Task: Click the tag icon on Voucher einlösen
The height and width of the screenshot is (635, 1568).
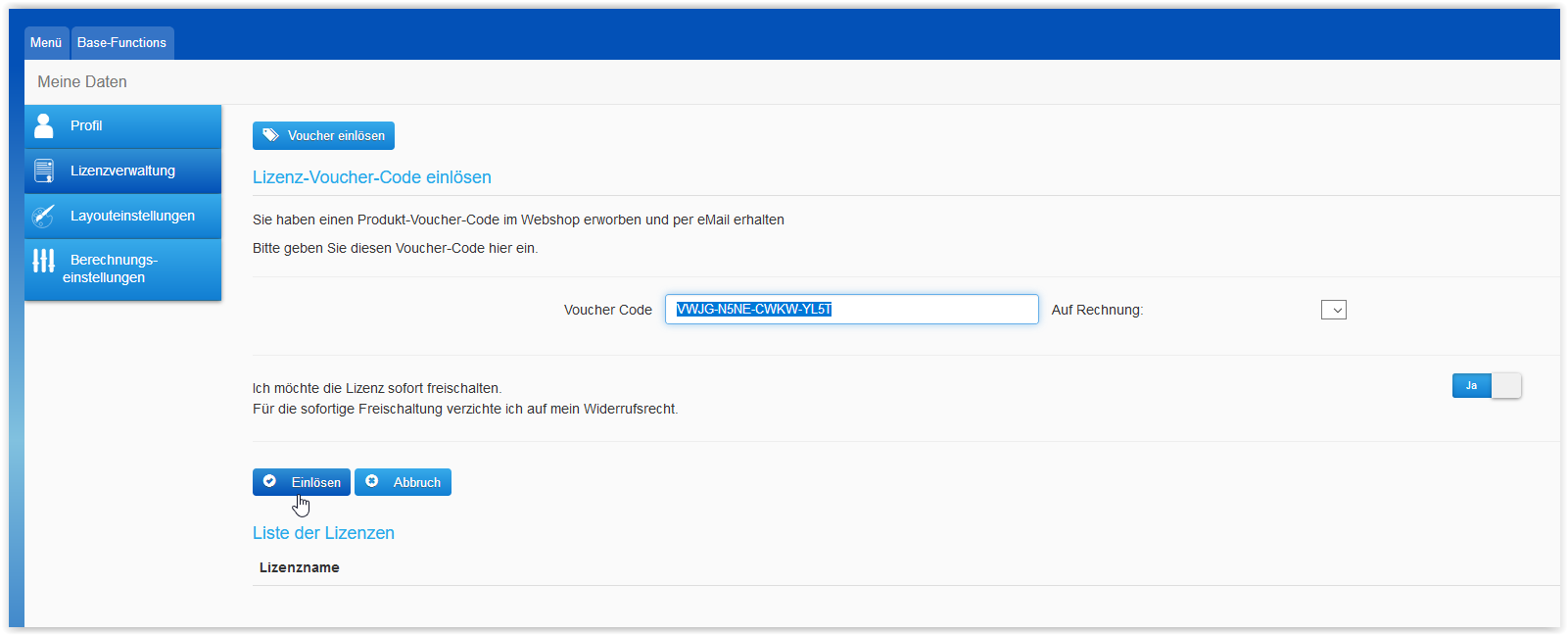Action: tap(270, 135)
